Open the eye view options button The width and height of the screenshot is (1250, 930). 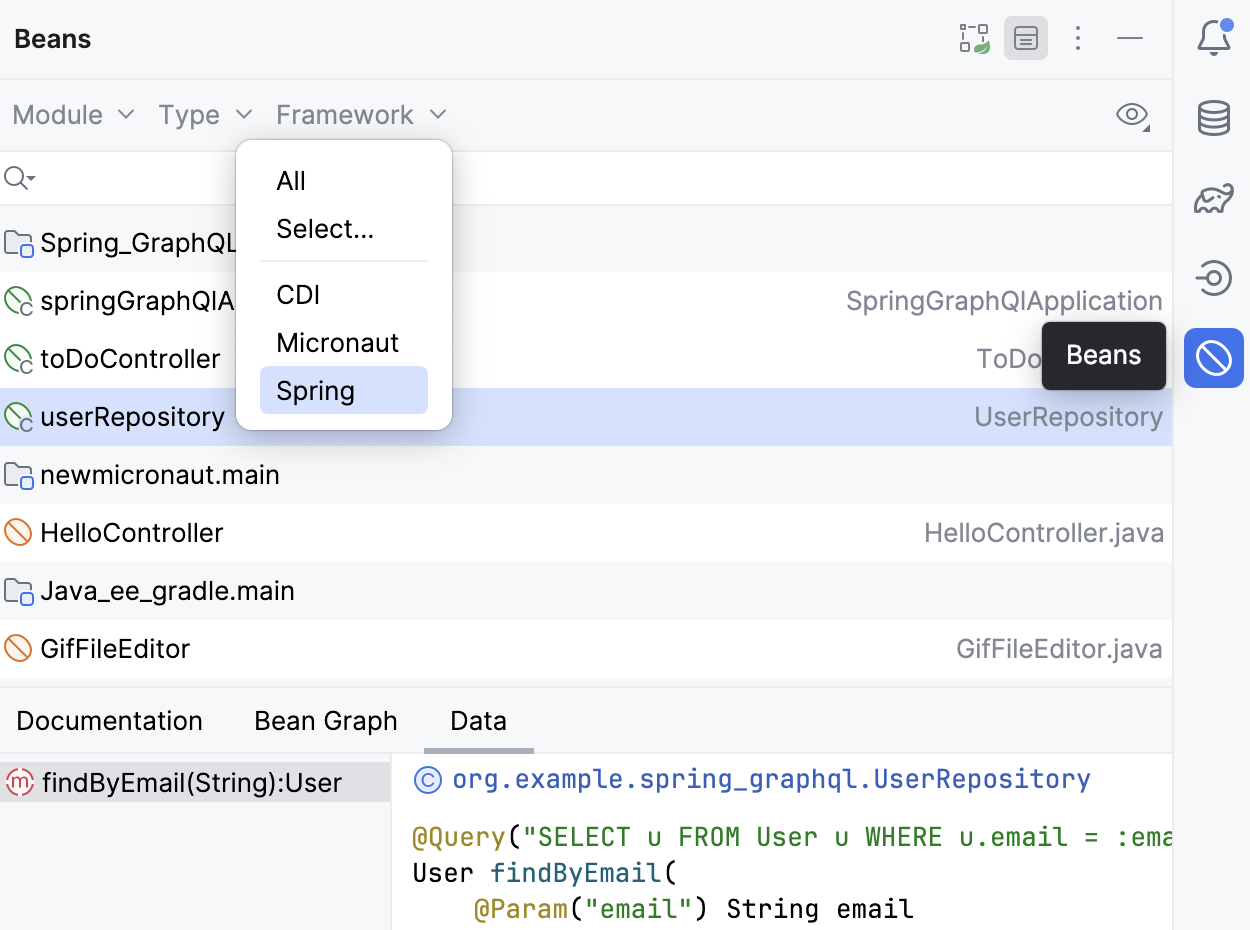(1132, 115)
